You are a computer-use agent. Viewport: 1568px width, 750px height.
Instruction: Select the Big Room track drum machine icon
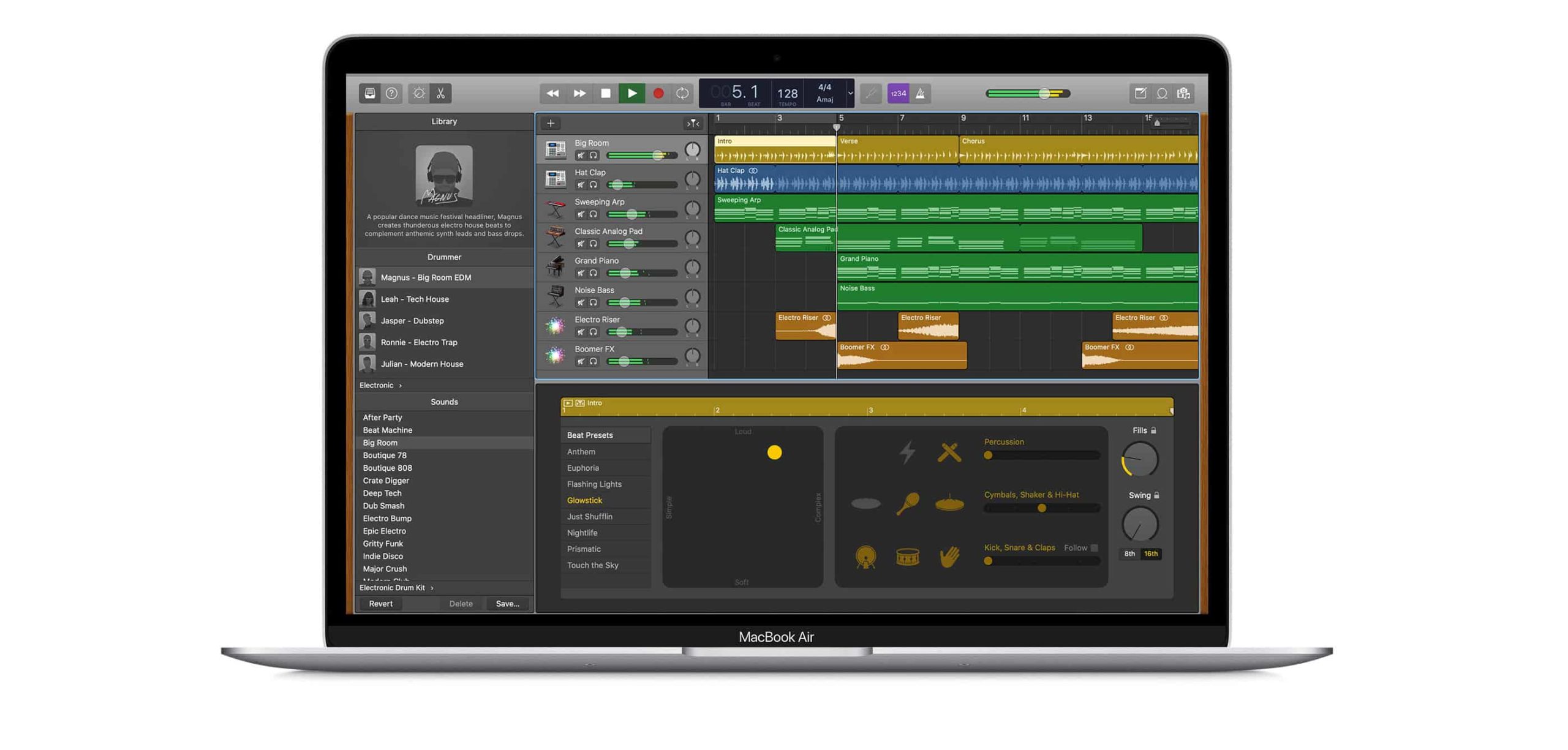click(556, 149)
